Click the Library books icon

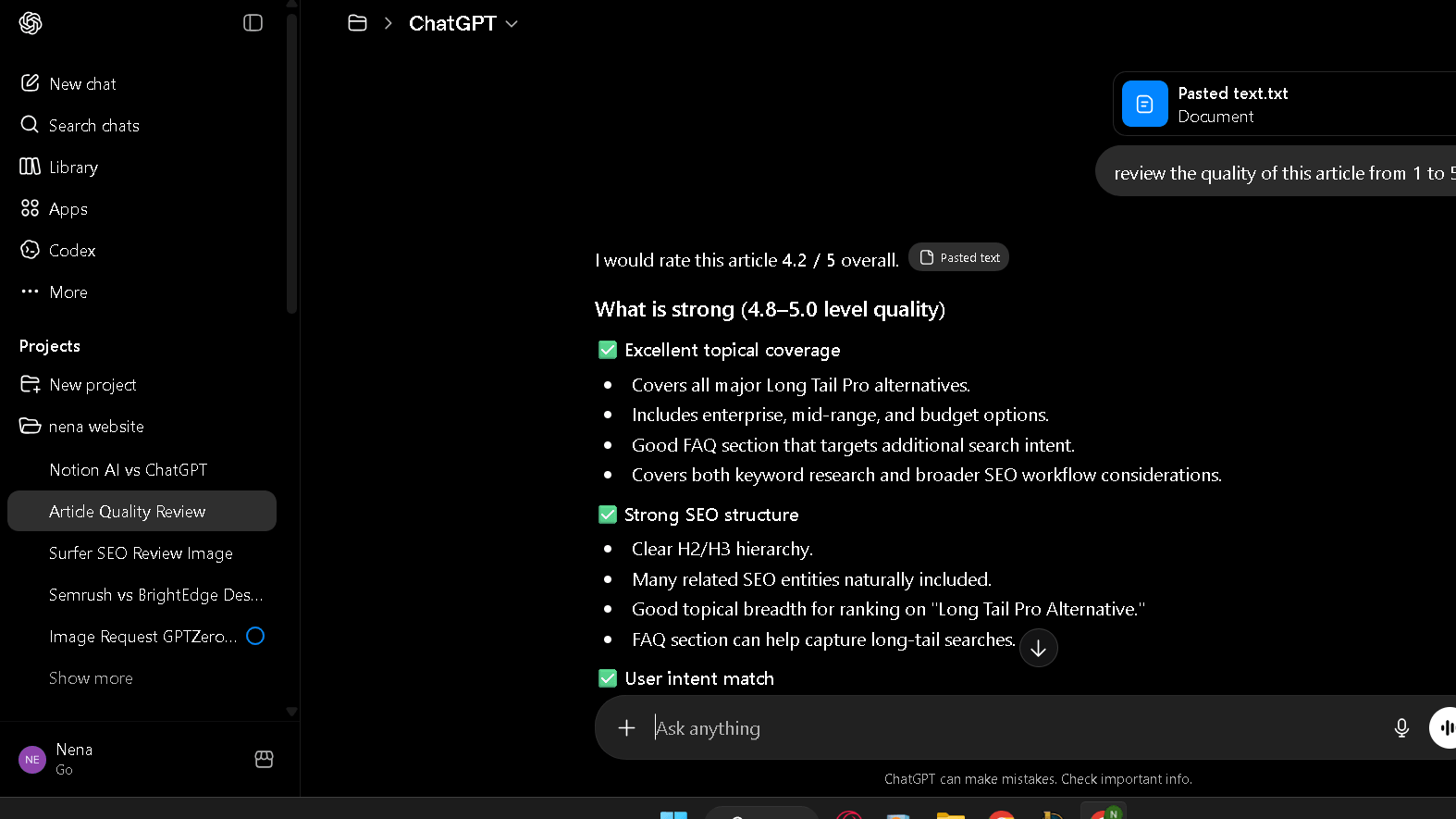[30, 166]
